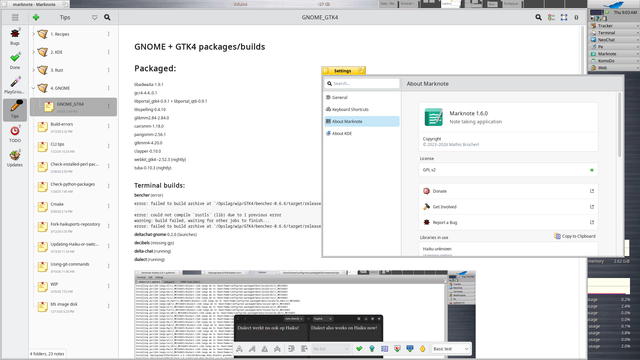Screen dimensions: 640x360
Task: Click Copy to Clipboard button
Action: (x=575, y=236)
